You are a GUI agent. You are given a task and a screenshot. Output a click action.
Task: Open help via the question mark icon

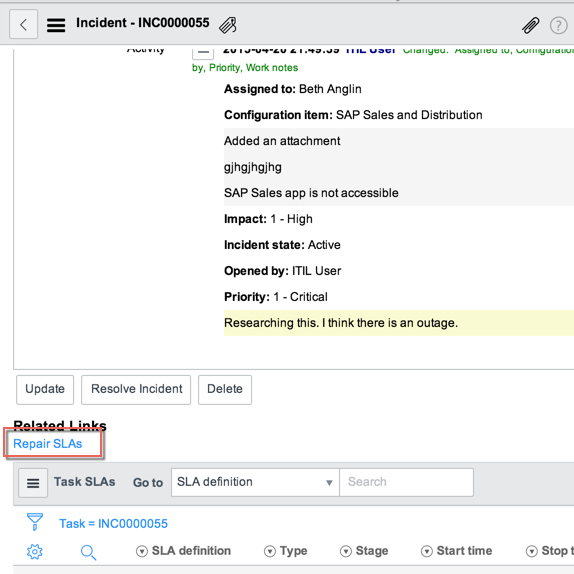[x=558, y=26]
